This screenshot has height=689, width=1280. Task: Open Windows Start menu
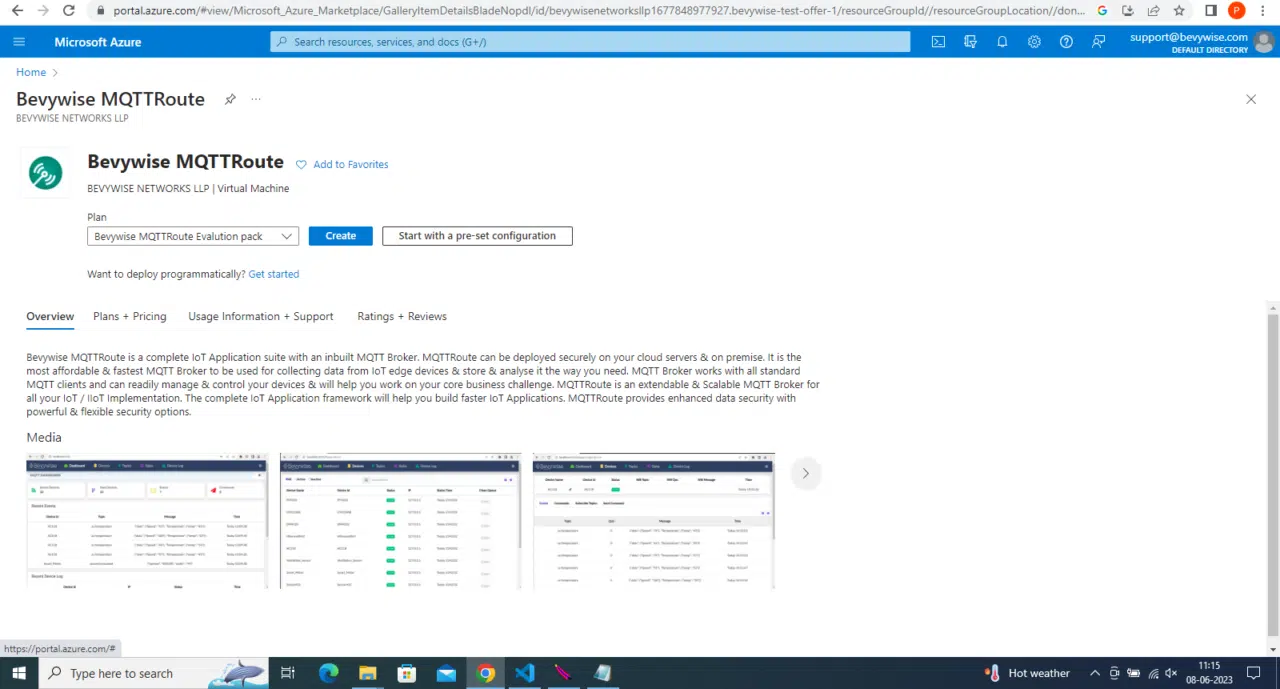[19, 673]
